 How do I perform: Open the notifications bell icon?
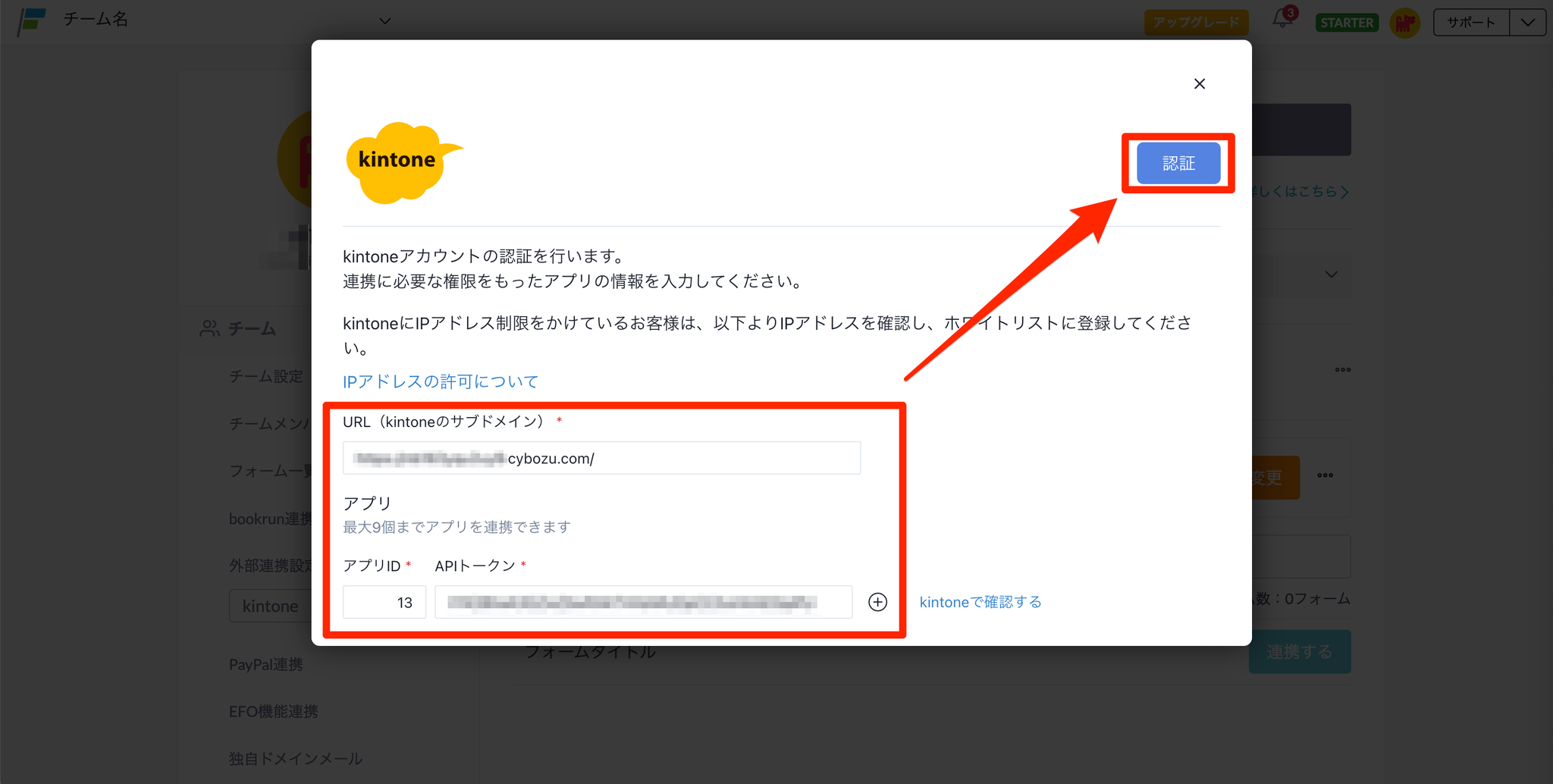(x=1283, y=18)
